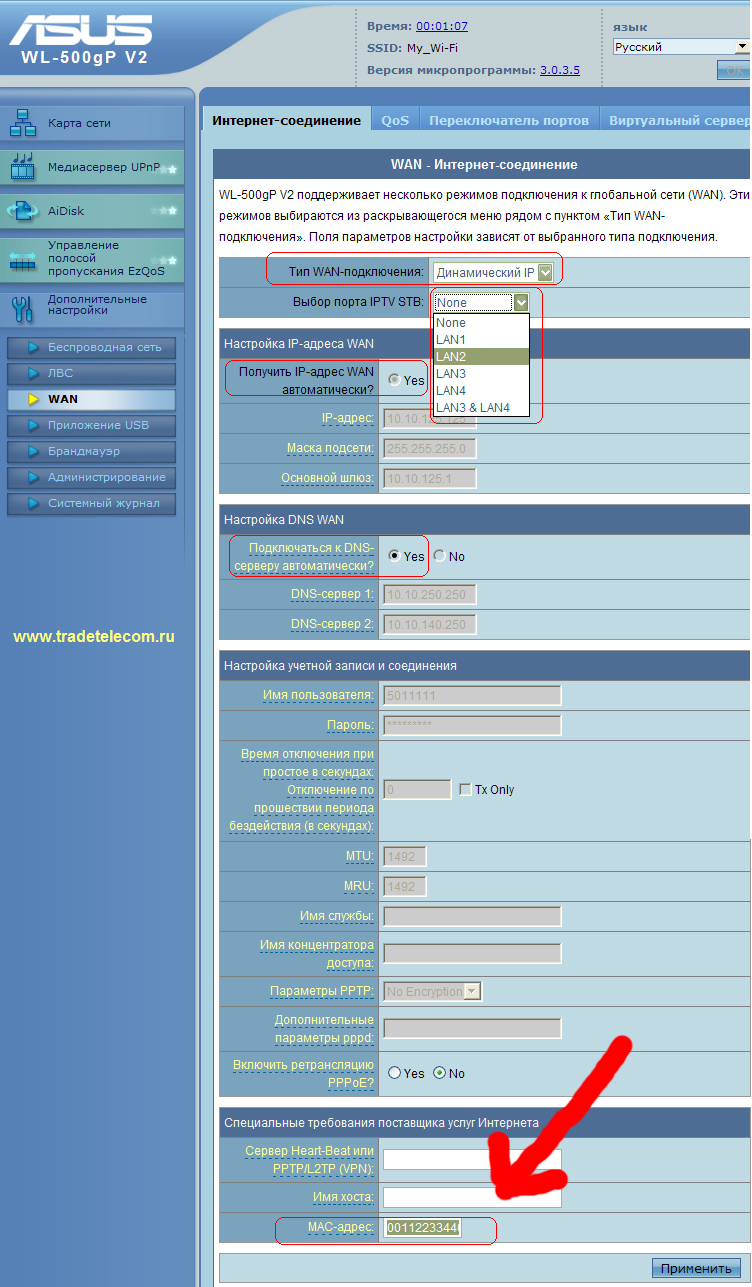
Task: Click the www.tradetelecom.ru text
Action: point(94,636)
